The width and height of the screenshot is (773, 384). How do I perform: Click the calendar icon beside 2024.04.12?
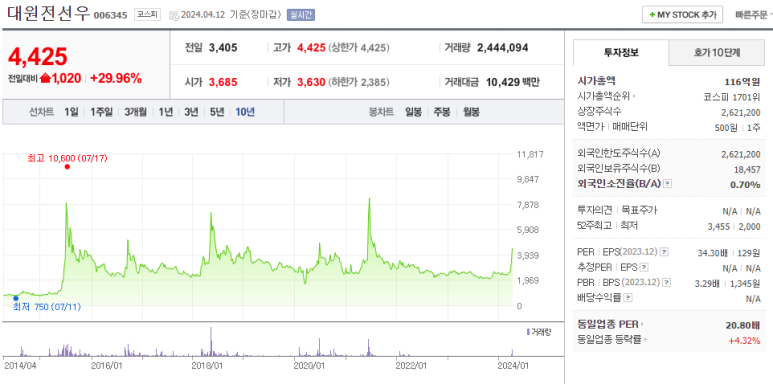(174, 15)
